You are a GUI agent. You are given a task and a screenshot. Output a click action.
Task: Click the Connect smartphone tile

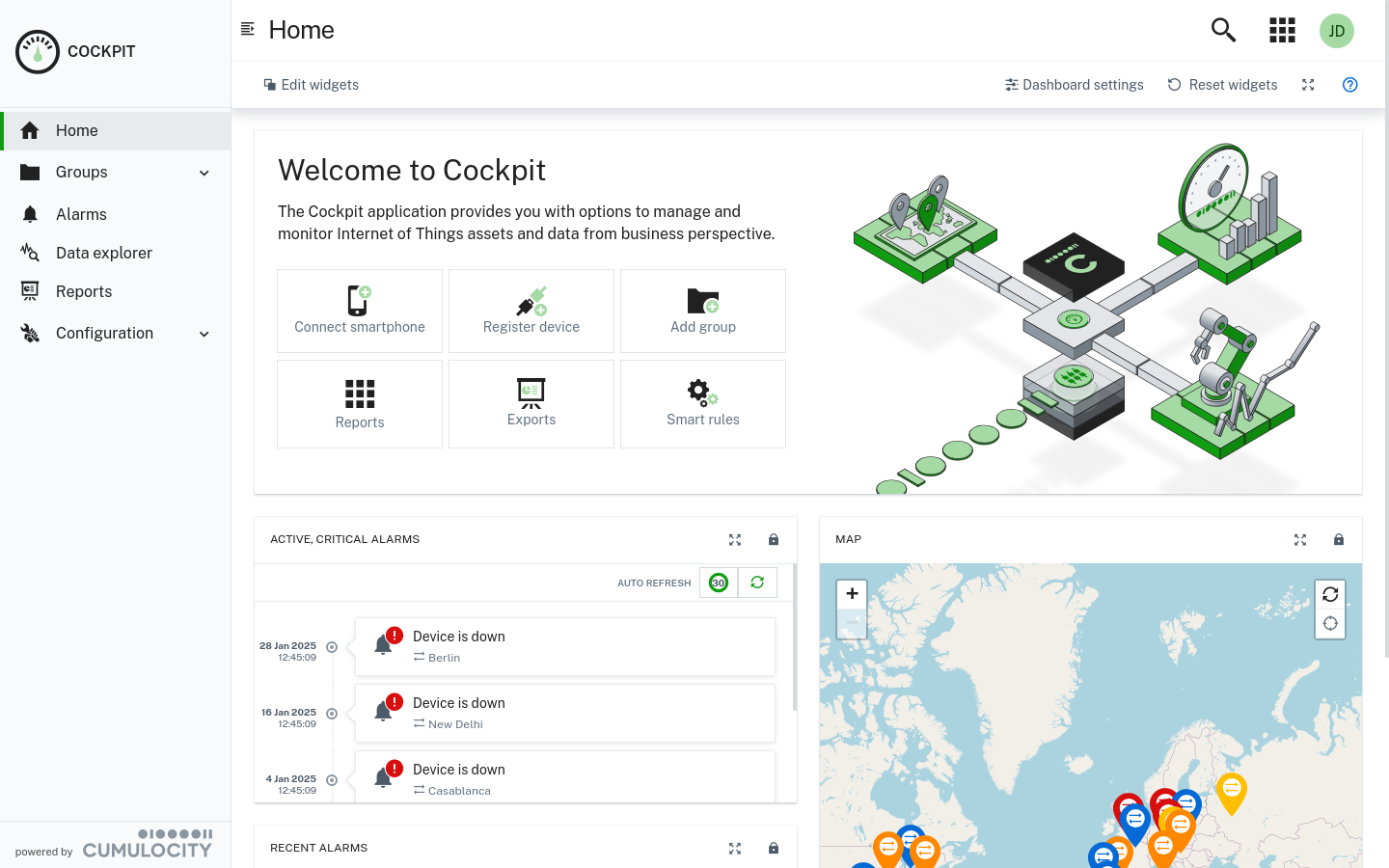[x=359, y=311]
